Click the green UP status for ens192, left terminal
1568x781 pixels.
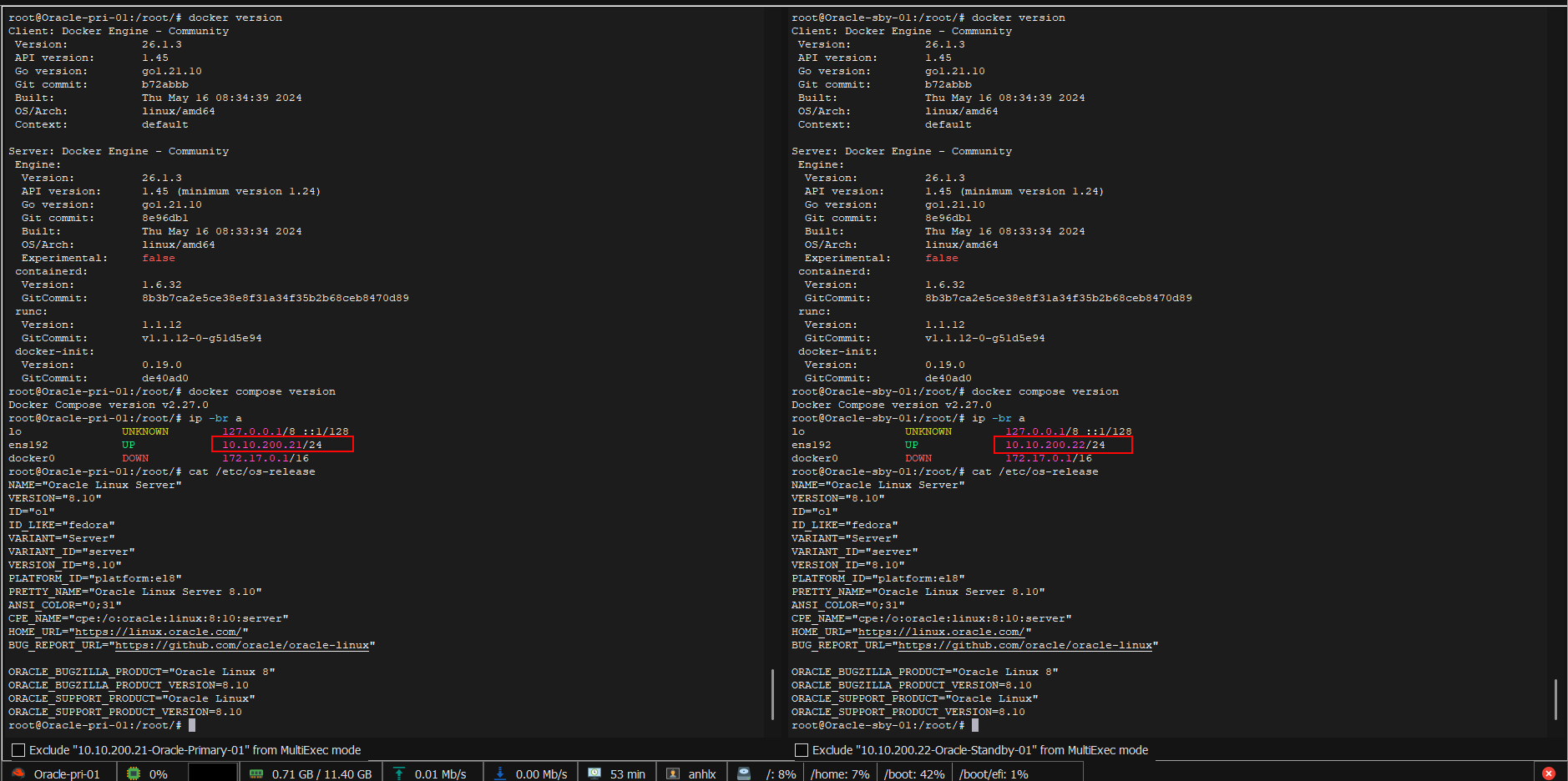tap(129, 445)
